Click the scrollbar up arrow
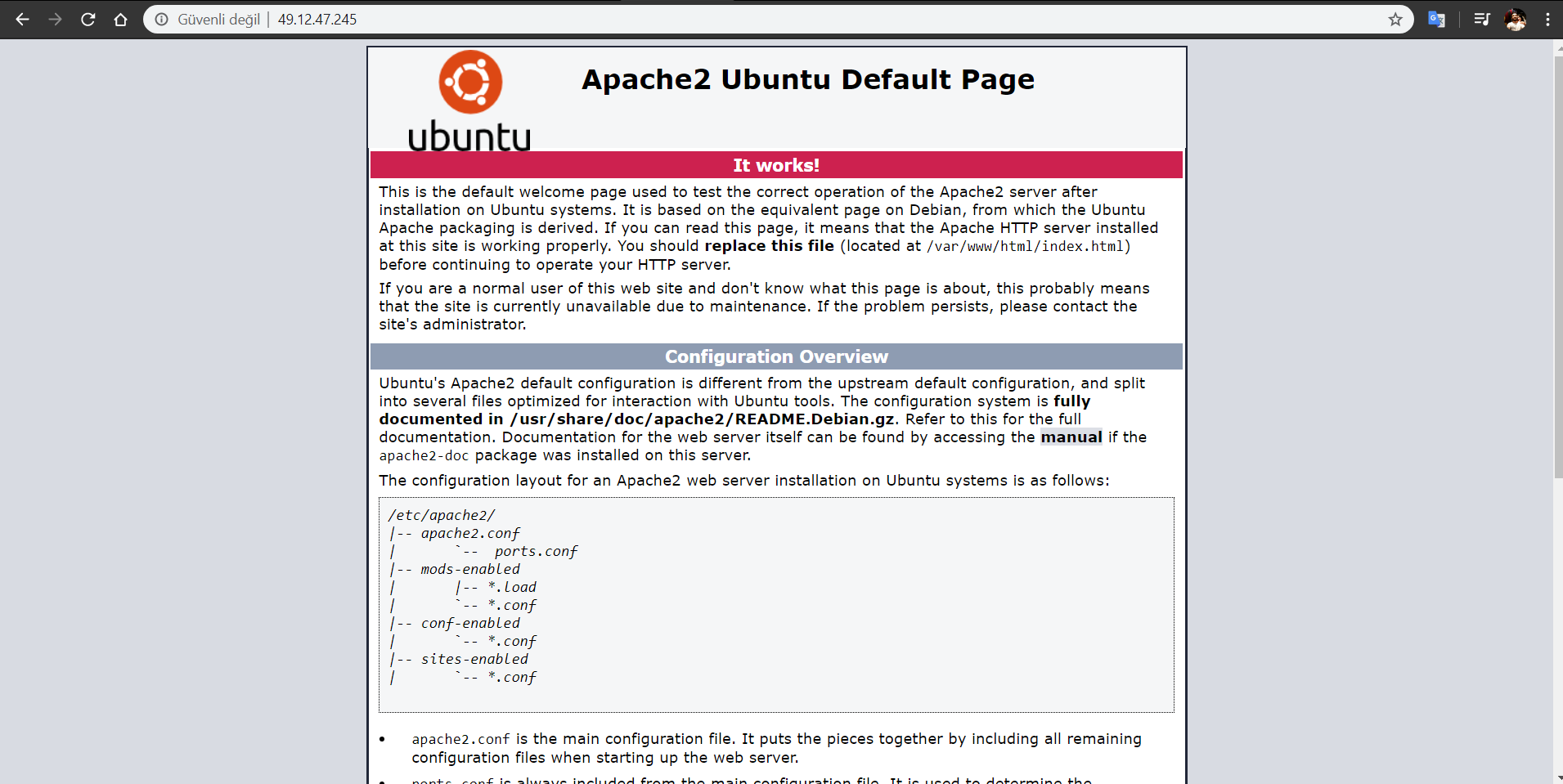This screenshot has height=784, width=1563. point(1558,47)
